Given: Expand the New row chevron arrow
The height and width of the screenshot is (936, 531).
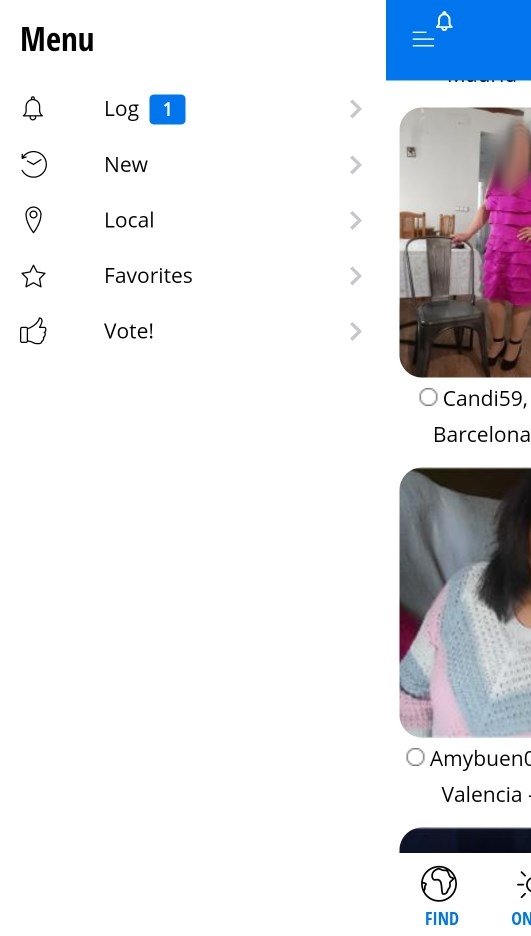Looking at the screenshot, I should pyautogui.click(x=356, y=165).
